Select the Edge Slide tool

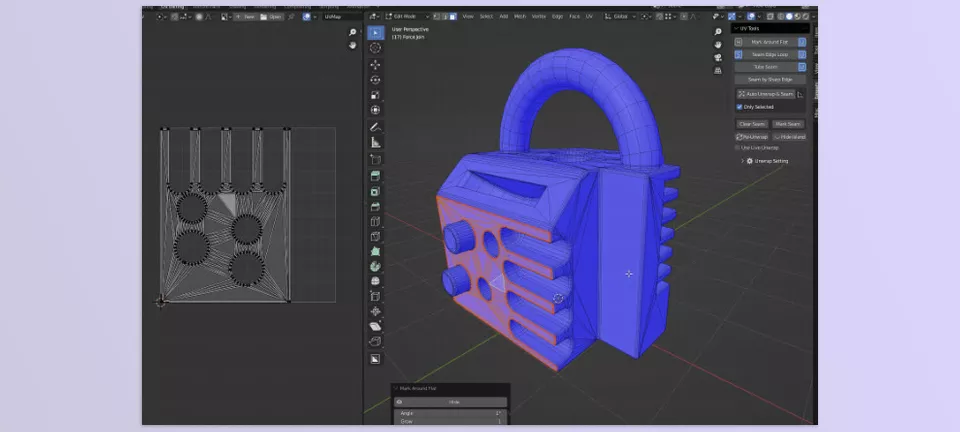click(x=375, y=296)
